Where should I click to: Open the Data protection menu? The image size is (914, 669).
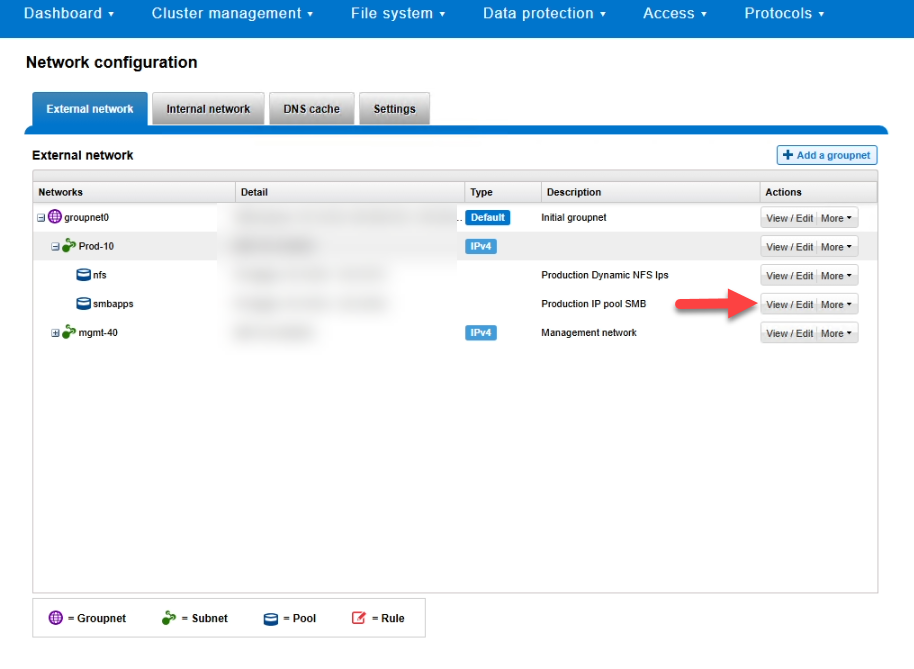pos(544,14)
